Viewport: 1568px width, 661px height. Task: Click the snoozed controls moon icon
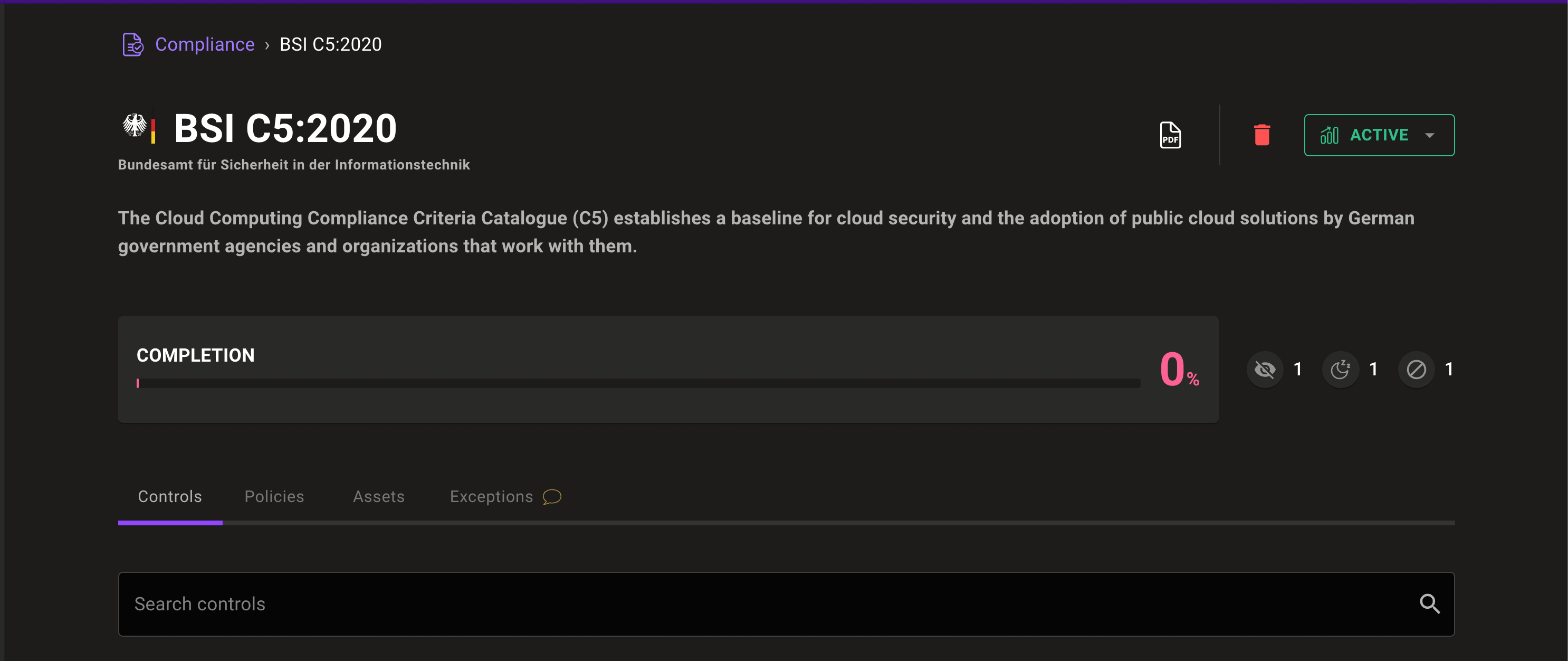[1341, 369]
